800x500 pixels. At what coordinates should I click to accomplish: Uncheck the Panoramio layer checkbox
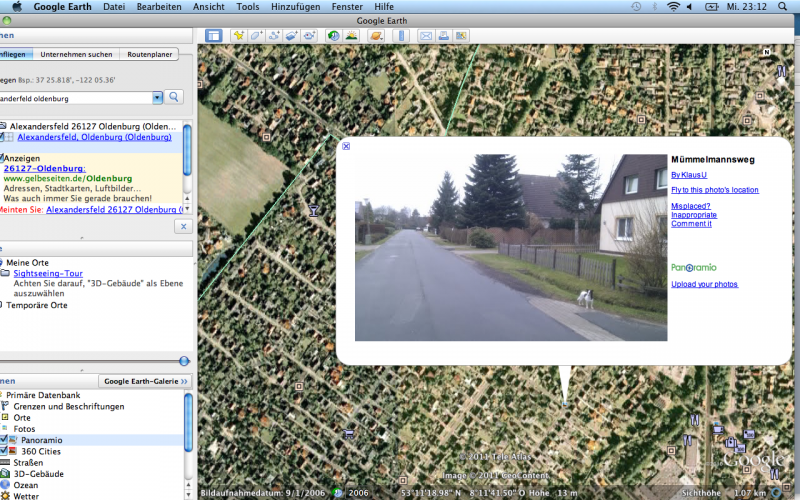pos(3,440)
